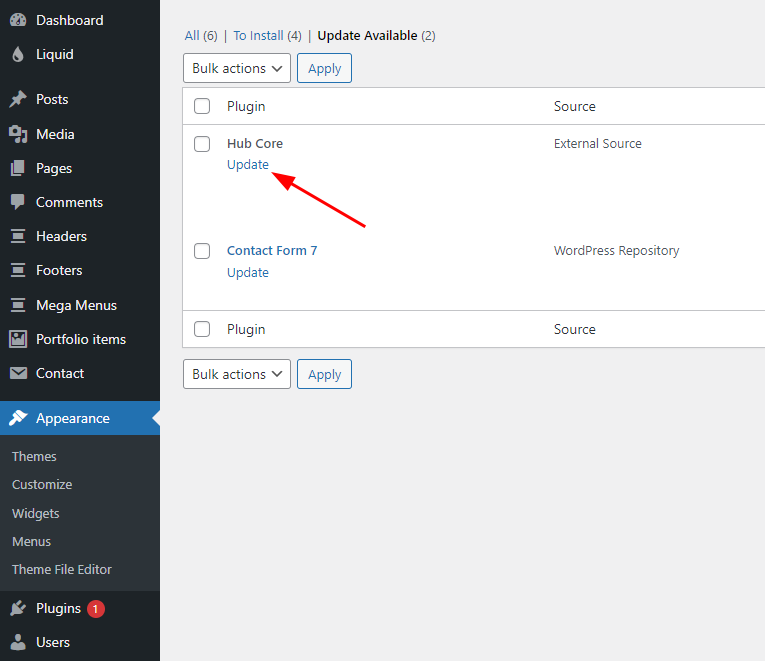
Task: Click the Plugins plug icon
Action: pyautogui.click(x=18, y=608)
